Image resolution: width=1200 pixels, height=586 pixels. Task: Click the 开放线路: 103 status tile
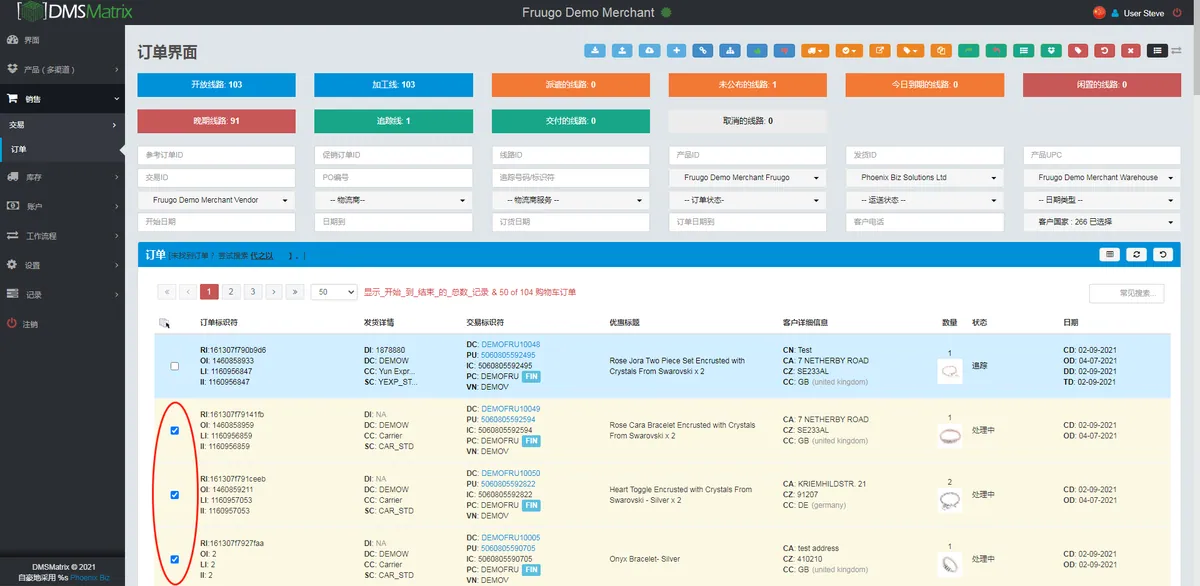(216, 85)
